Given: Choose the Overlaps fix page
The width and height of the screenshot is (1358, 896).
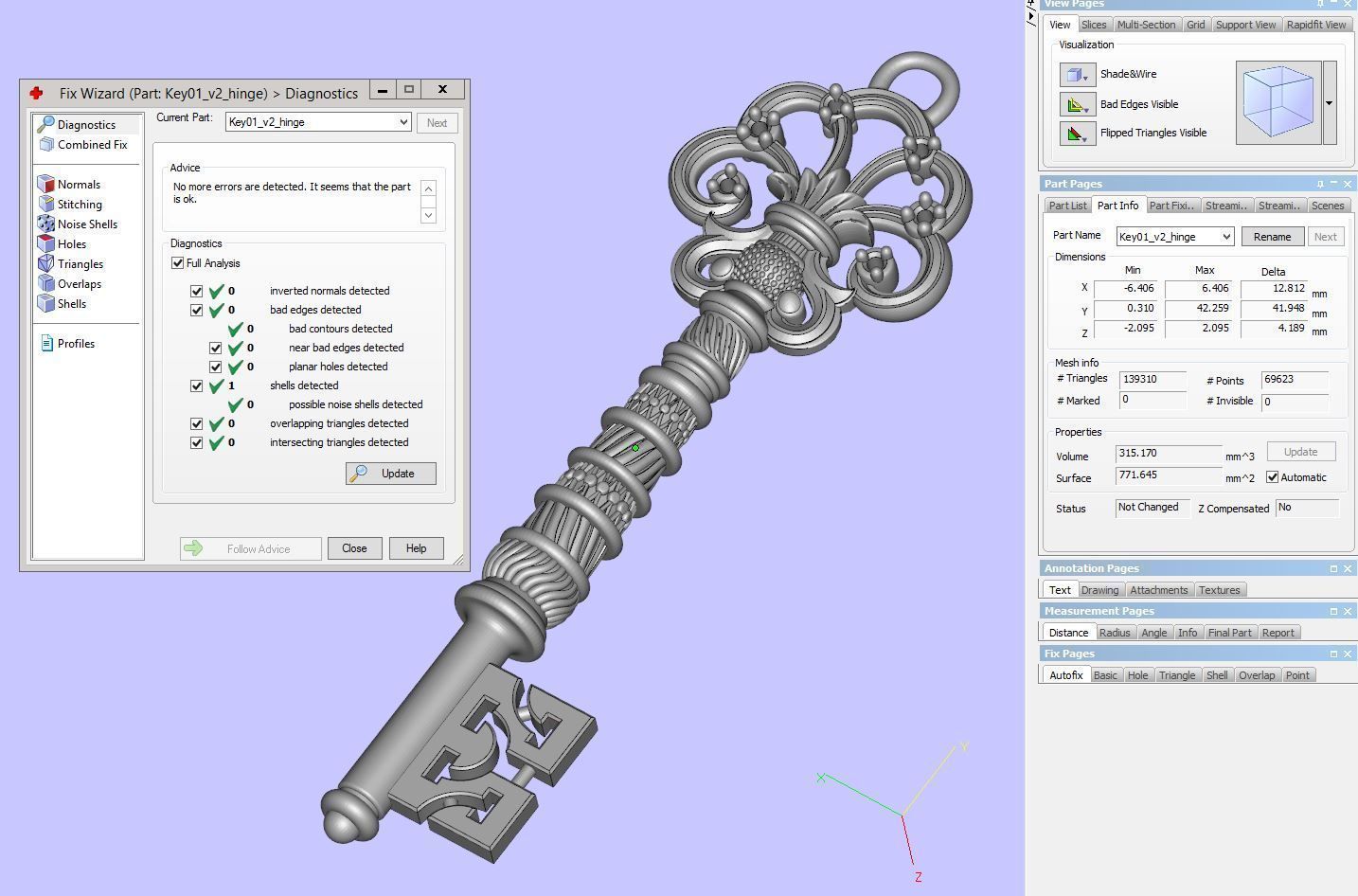Looking at the screenshot, I should tap(79, 284).
